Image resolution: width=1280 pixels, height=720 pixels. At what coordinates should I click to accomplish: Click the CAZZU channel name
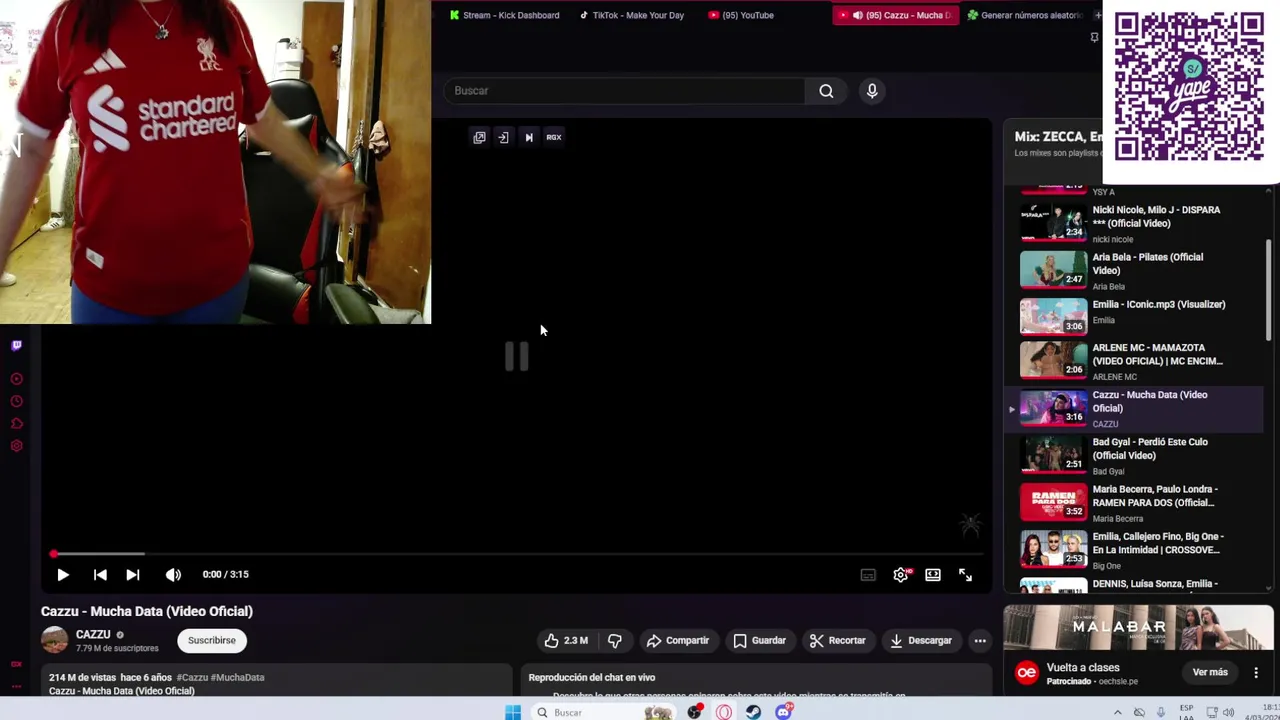click(x=93, y=634)
